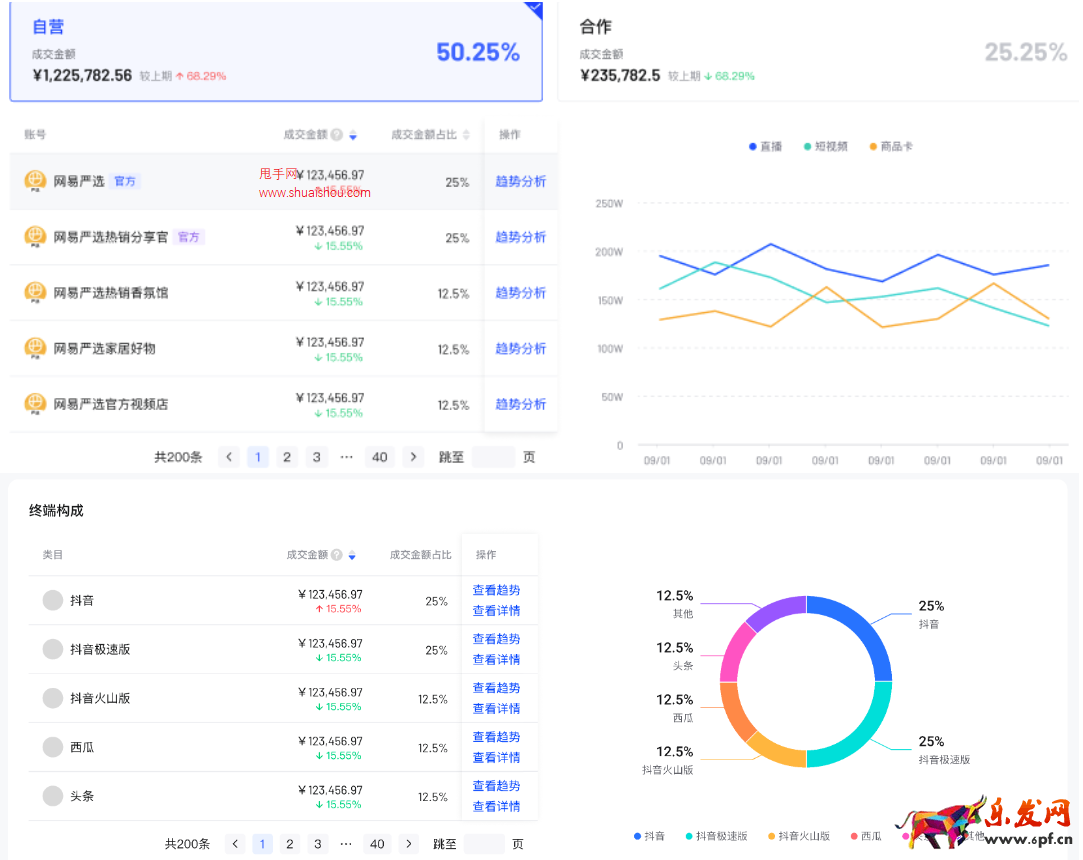The height and width of the screenshot is (860, 1083).
Task: Open 查看趋势 for 抖音
Action: 497,590
